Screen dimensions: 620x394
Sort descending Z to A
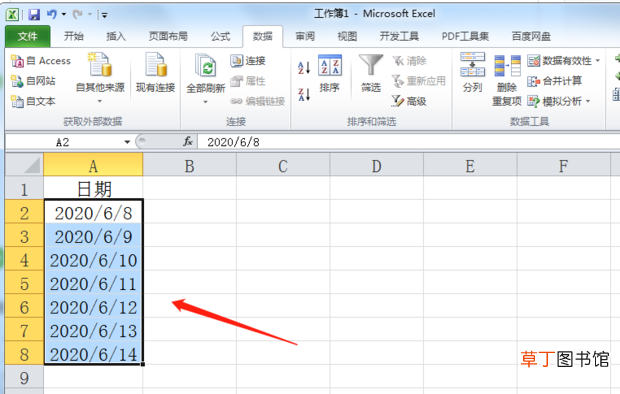304,95
